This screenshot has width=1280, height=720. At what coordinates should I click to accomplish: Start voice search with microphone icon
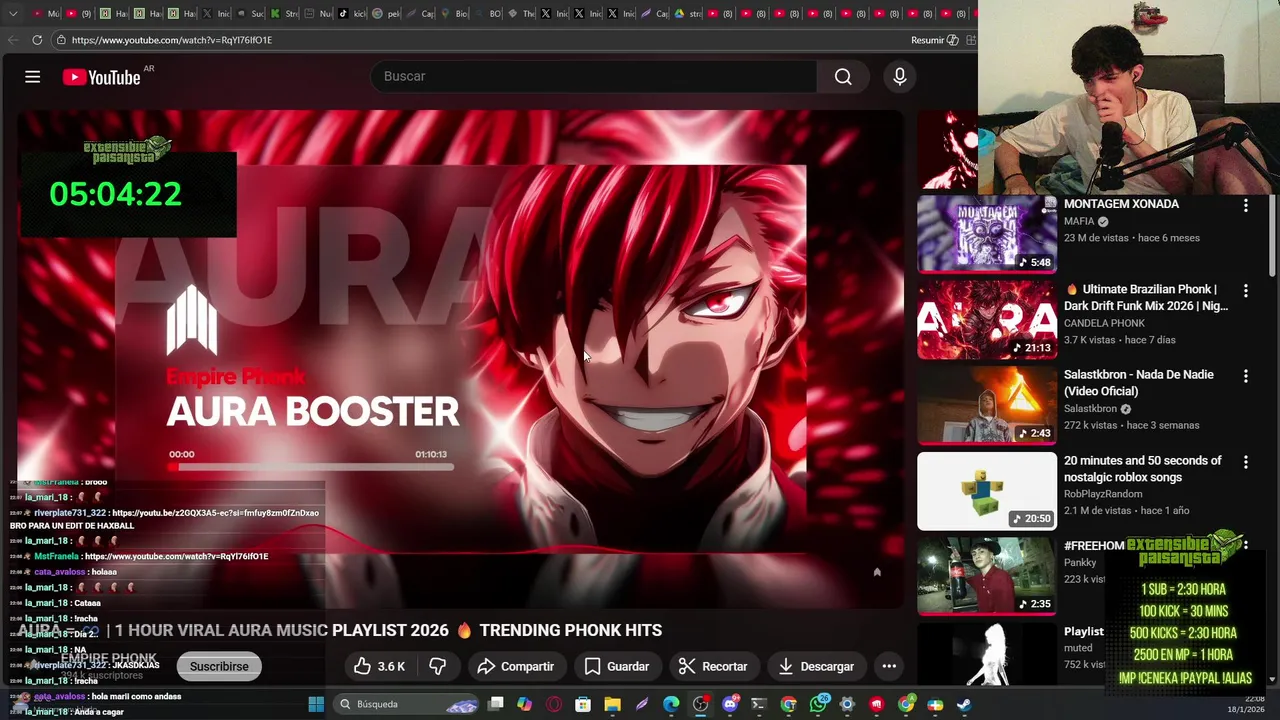click(900, 77)
